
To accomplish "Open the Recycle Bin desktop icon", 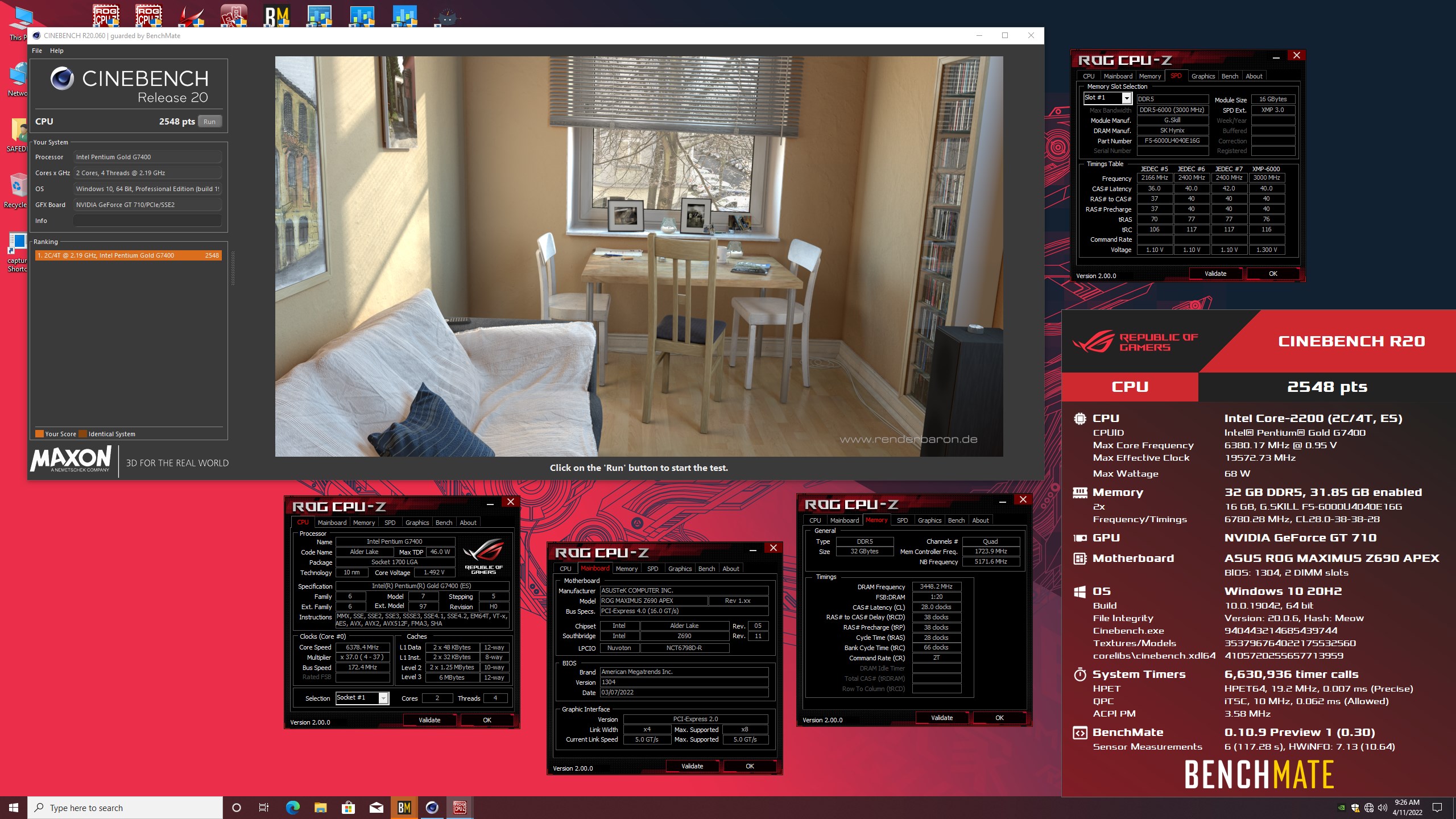I will pos(17,191).
